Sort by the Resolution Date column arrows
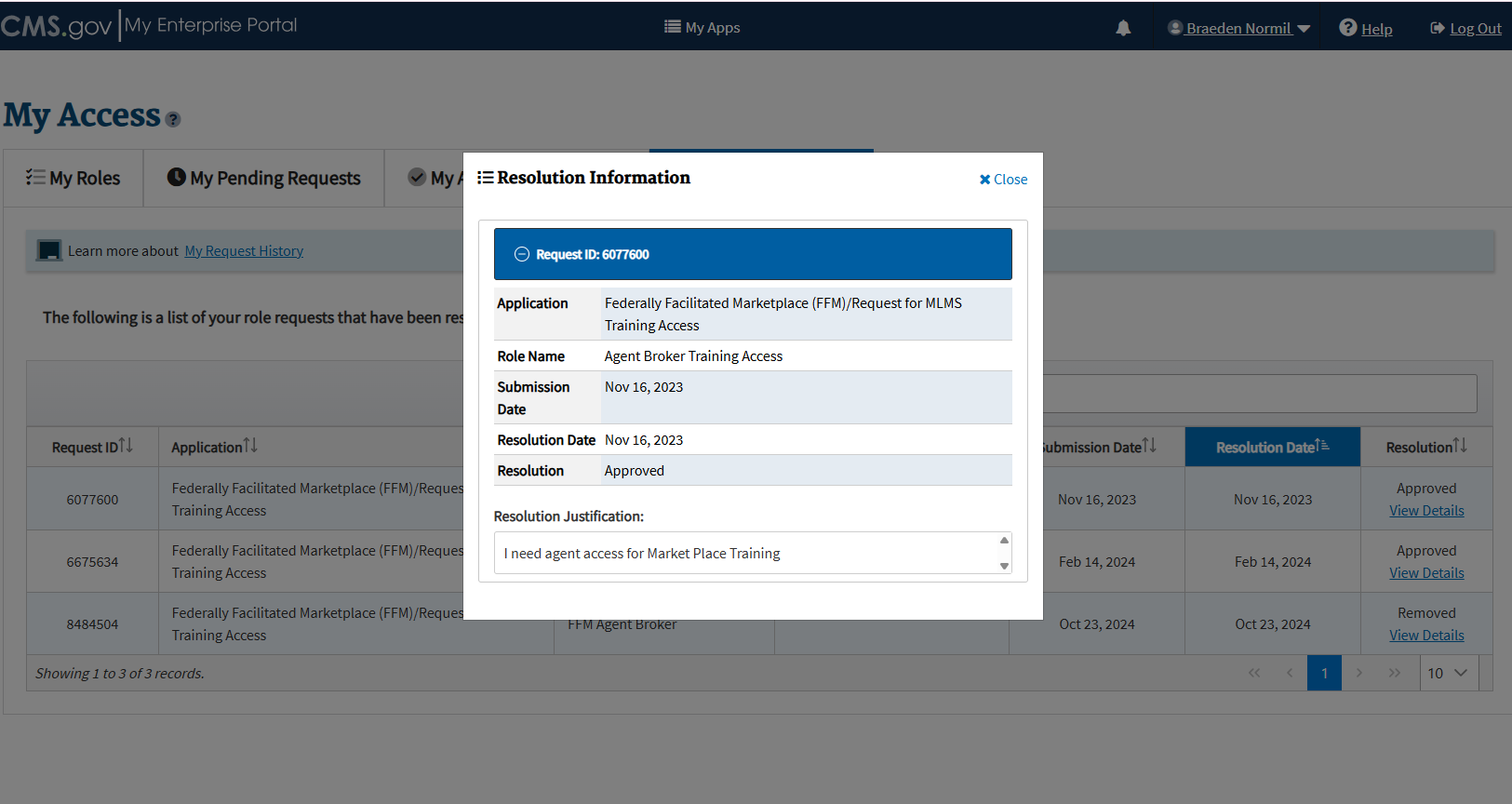The width and height of the screenshot is (1512, 804). (1322, 446)
